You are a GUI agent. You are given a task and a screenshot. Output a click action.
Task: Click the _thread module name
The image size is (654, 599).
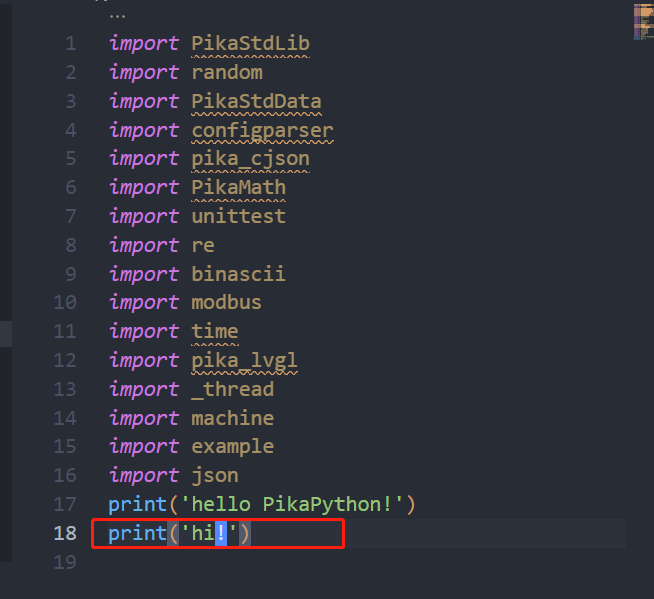pyautogui.click(x=233, y=389)
